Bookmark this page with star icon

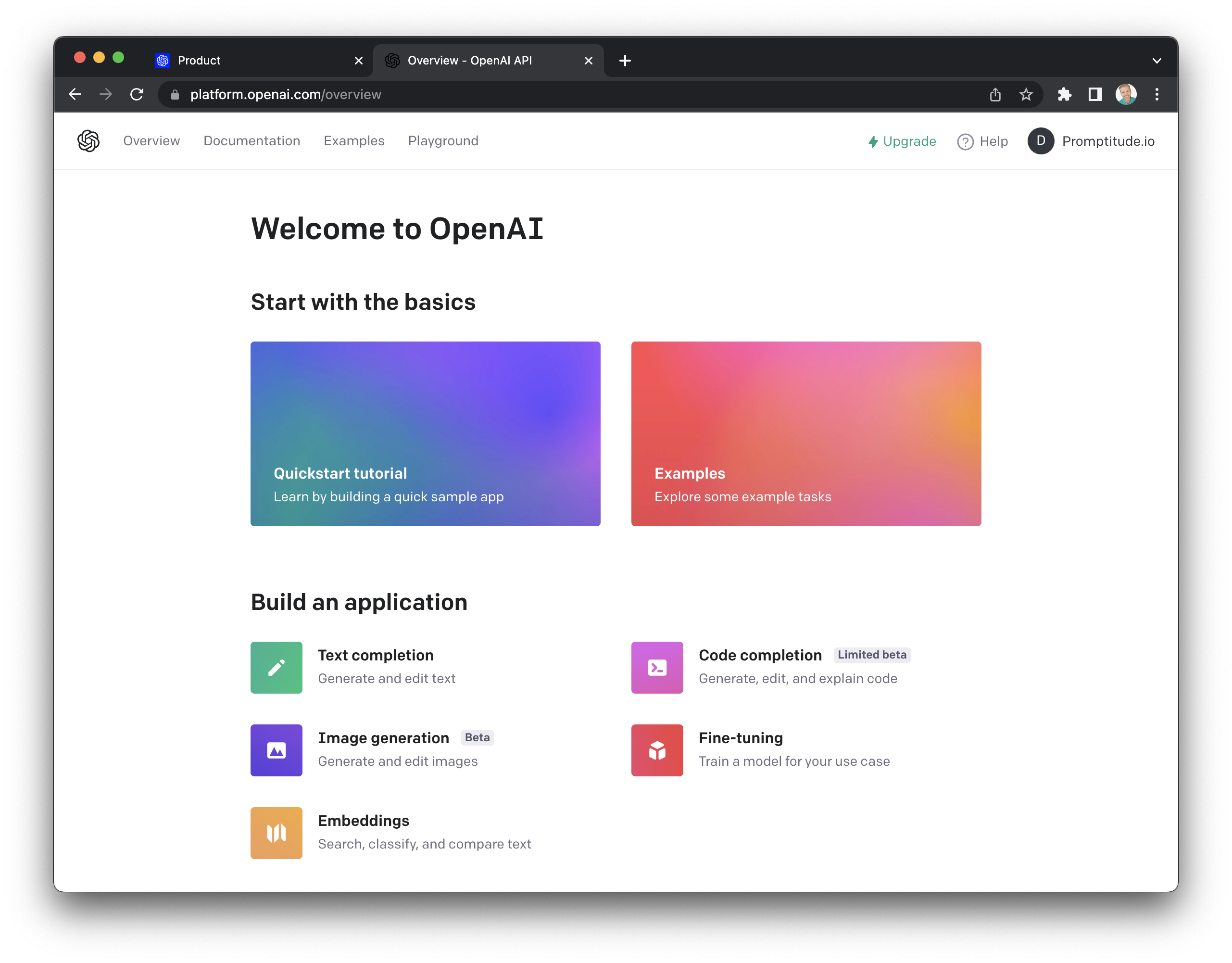1026,94
